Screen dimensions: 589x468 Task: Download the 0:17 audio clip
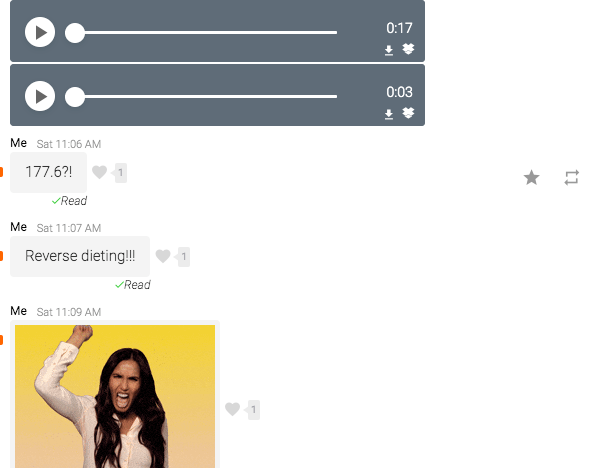(x=389, y=50)
